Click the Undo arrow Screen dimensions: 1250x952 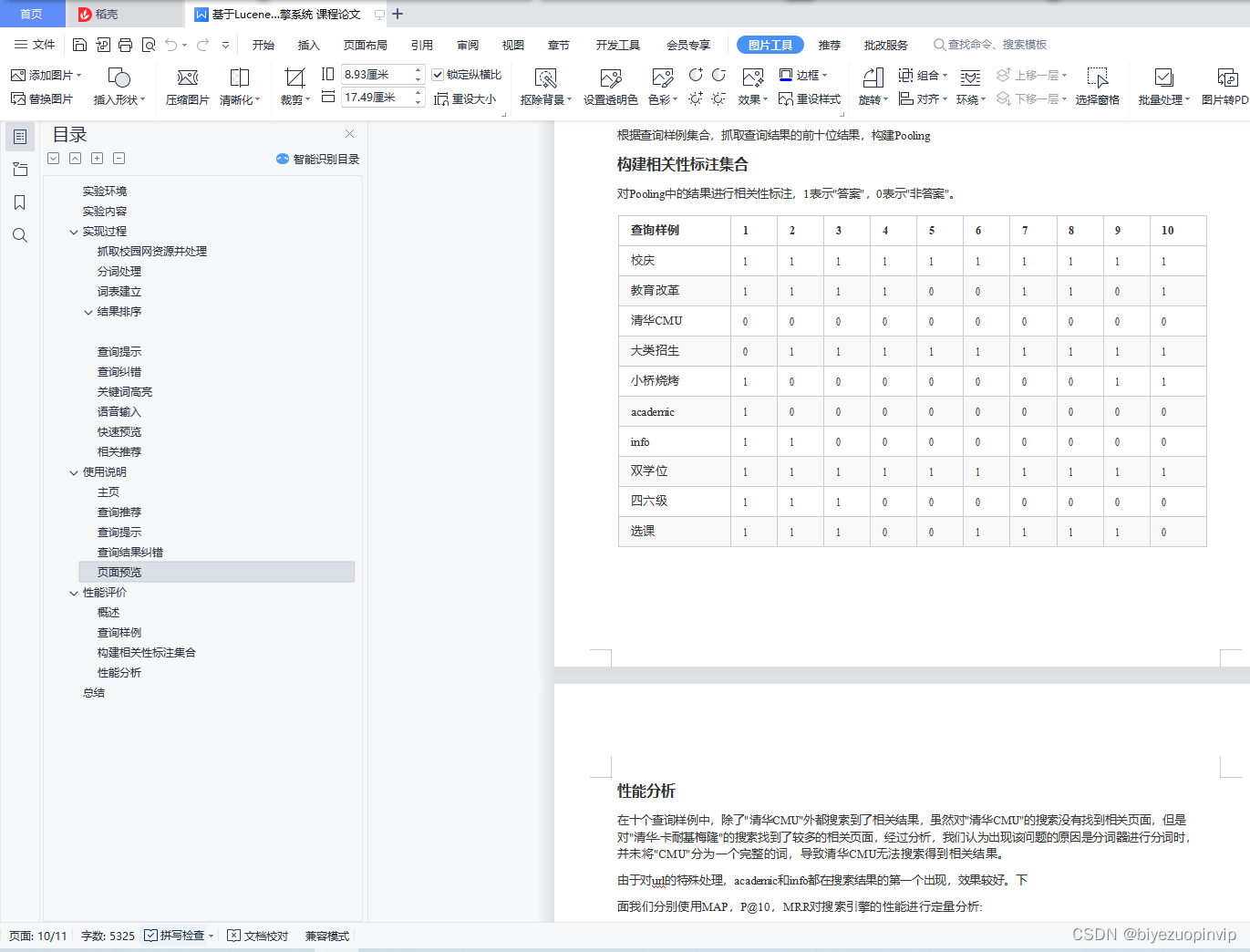click(x=171, y=45)
